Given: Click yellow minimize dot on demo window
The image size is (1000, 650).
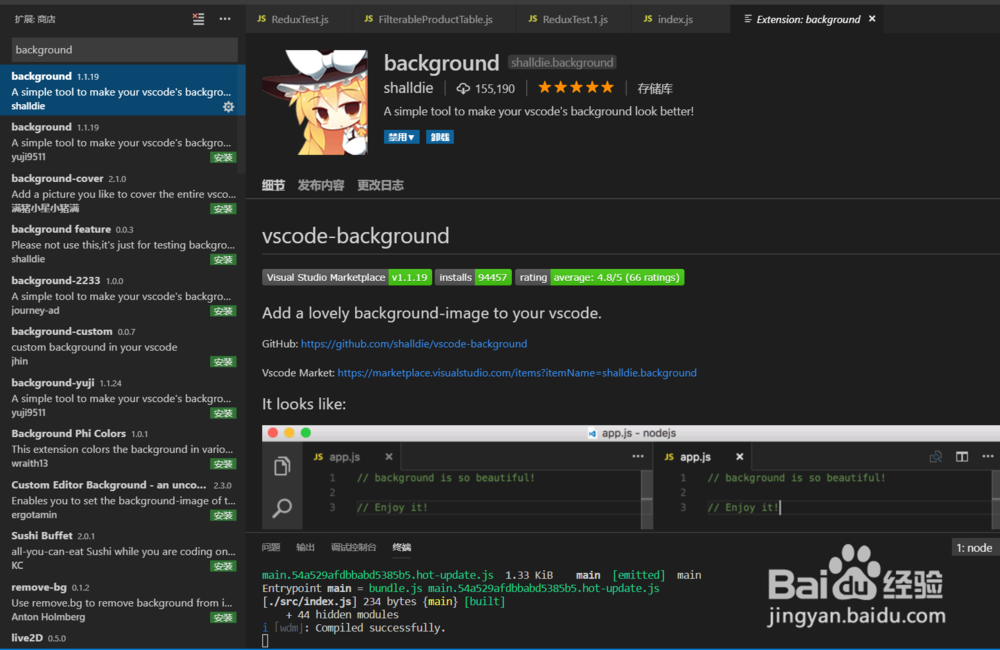Looking at the screenshot, I should click(x=290, y=432).
